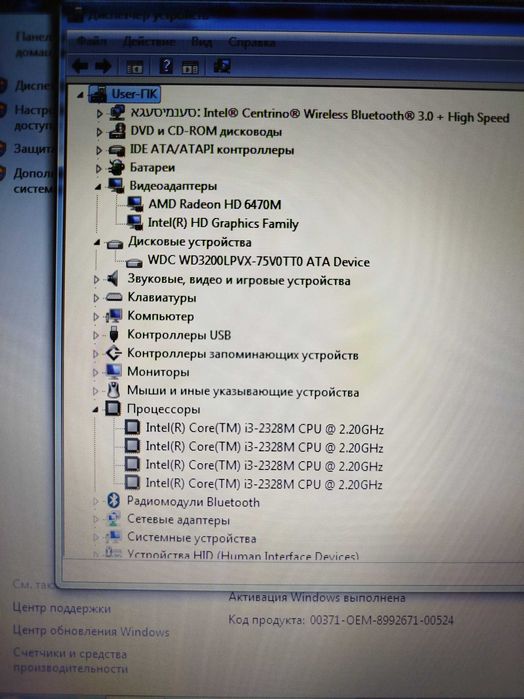Click the Forward arrow toolbar icon
Screen dimensions: 524x699
[103, 66]
